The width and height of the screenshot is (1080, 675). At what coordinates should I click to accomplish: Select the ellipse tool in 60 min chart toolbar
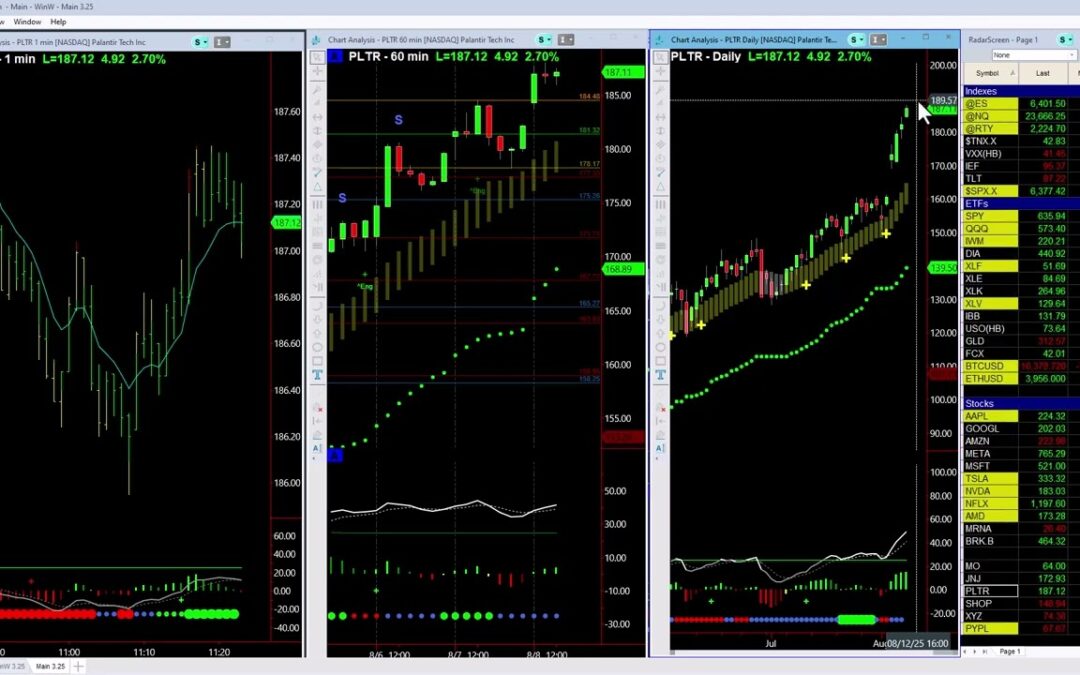click(x=317, y=347)
